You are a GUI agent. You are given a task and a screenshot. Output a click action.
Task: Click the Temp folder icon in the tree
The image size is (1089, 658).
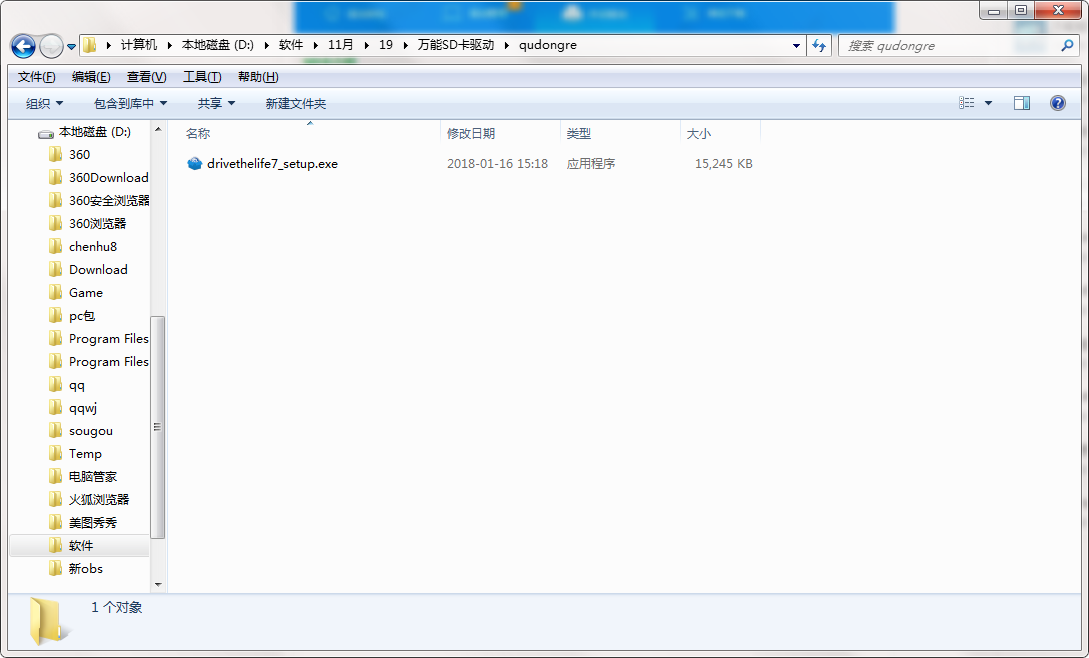pyautogui.click(x=56, y=453)
